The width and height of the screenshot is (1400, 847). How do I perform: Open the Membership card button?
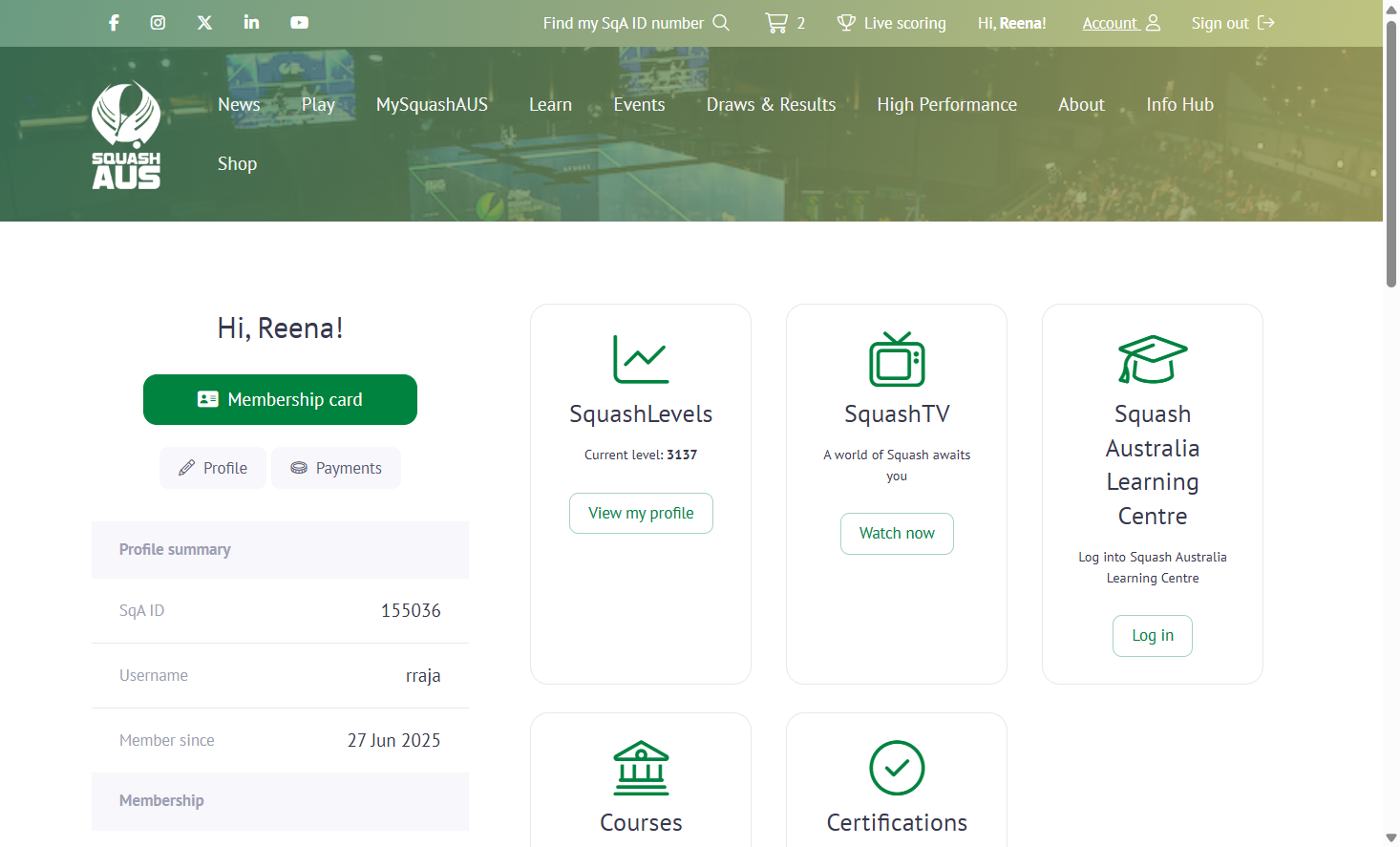pyautogui.click(x=280, y=399)
